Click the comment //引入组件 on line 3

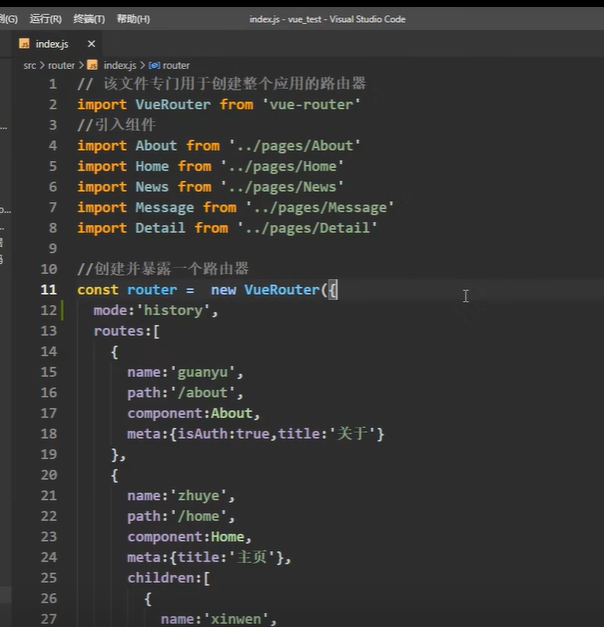pyautogui.click(x=116, y=125)
